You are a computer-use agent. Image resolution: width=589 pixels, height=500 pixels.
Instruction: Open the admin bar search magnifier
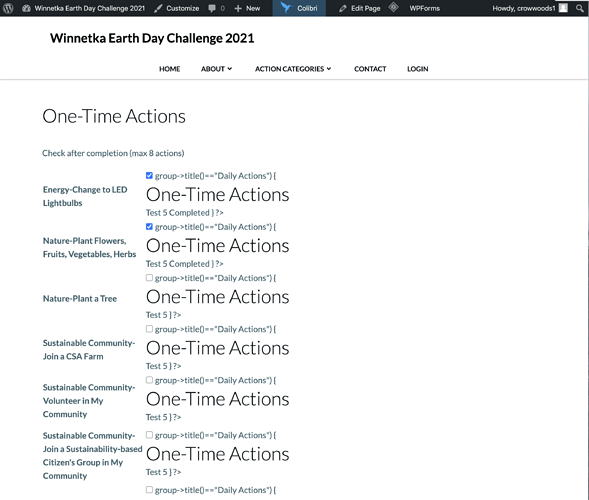coord(580,8)
